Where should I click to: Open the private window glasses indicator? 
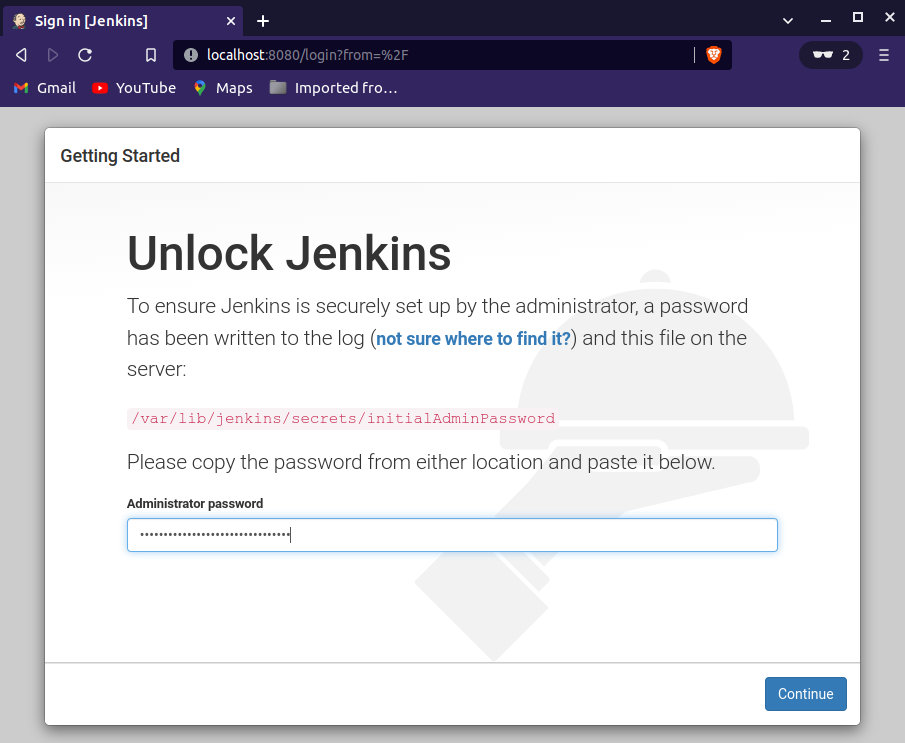(831, 55)
